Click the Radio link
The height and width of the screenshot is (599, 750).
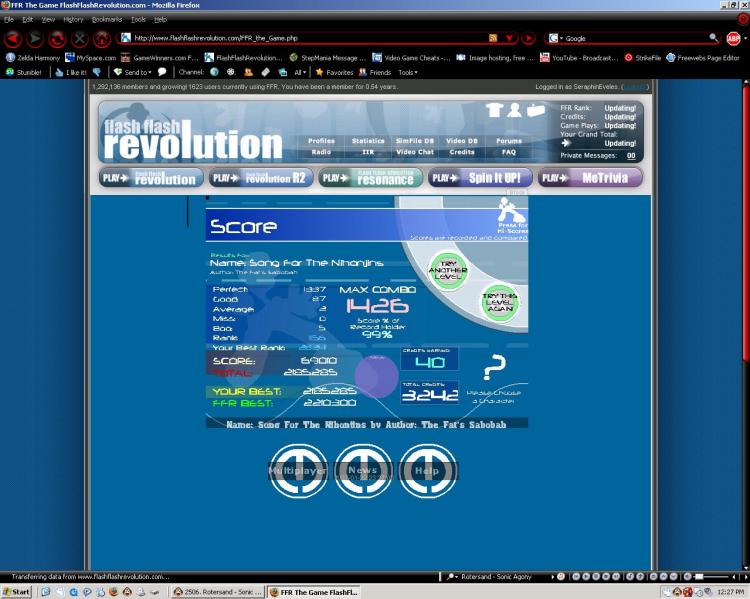click(x=321, y=152)
